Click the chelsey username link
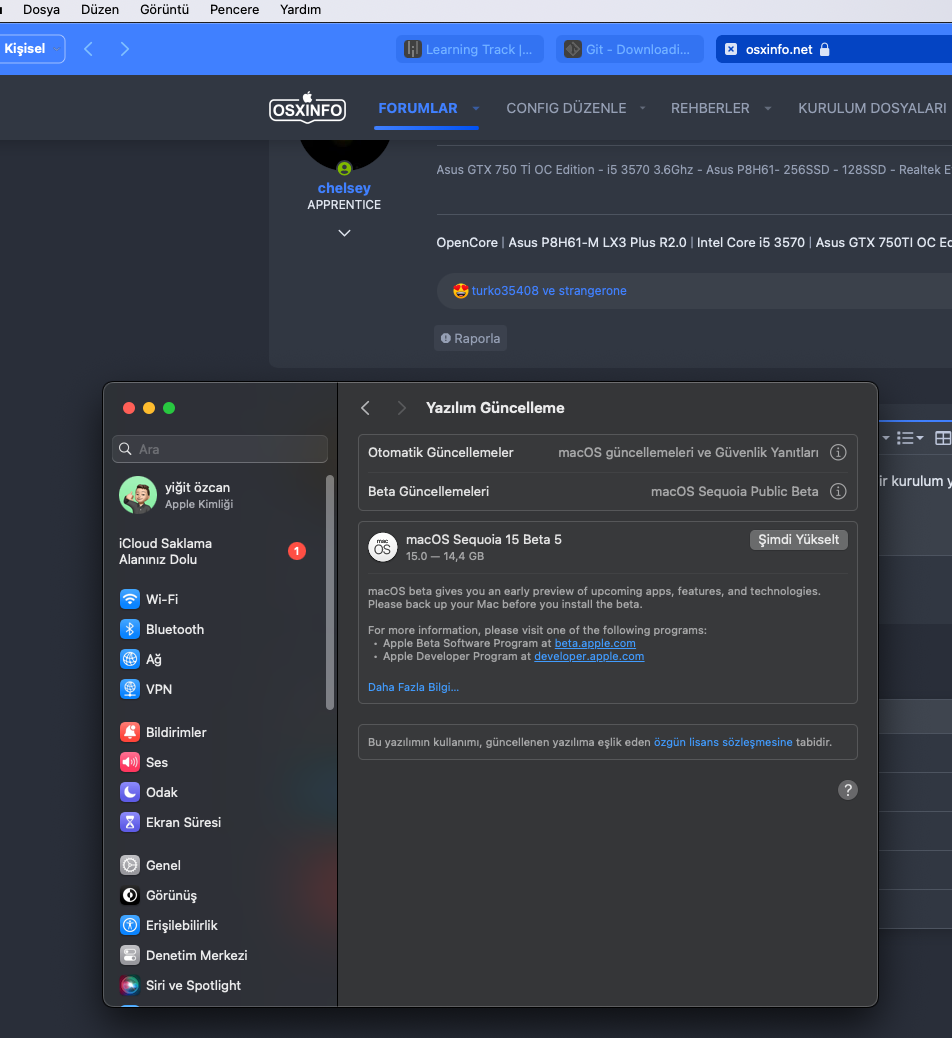Screen dimensions: 952x1038 [x=344, y=188]
